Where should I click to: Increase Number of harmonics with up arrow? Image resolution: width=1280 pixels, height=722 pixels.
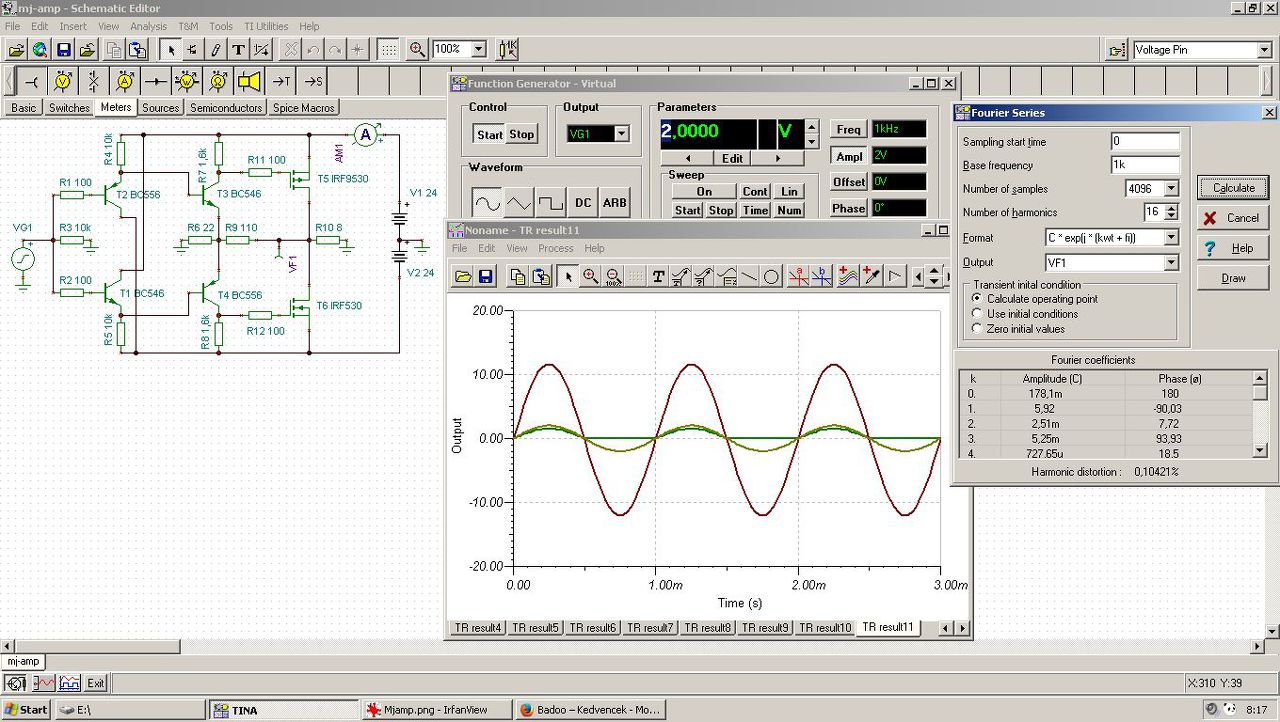[x=1172, y=208]
